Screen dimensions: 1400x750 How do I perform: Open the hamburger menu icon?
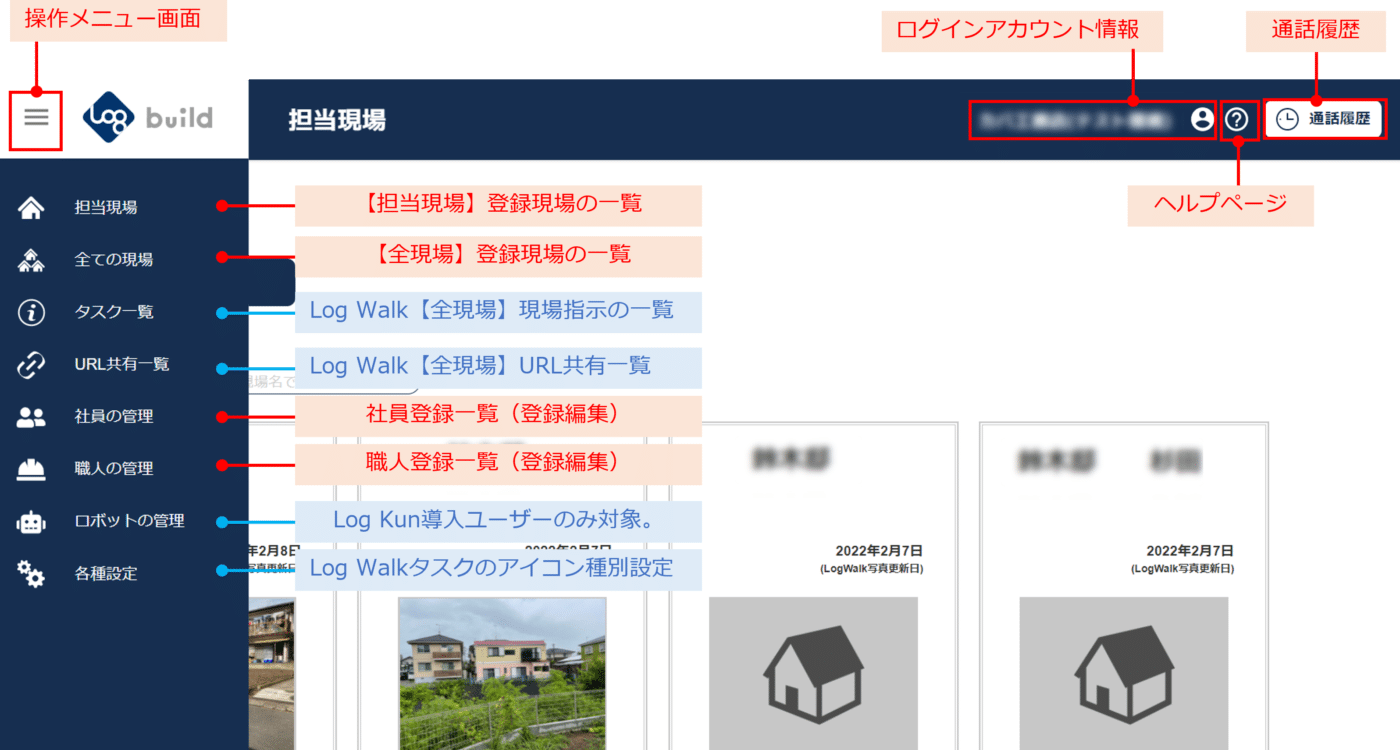click(37, 118)
